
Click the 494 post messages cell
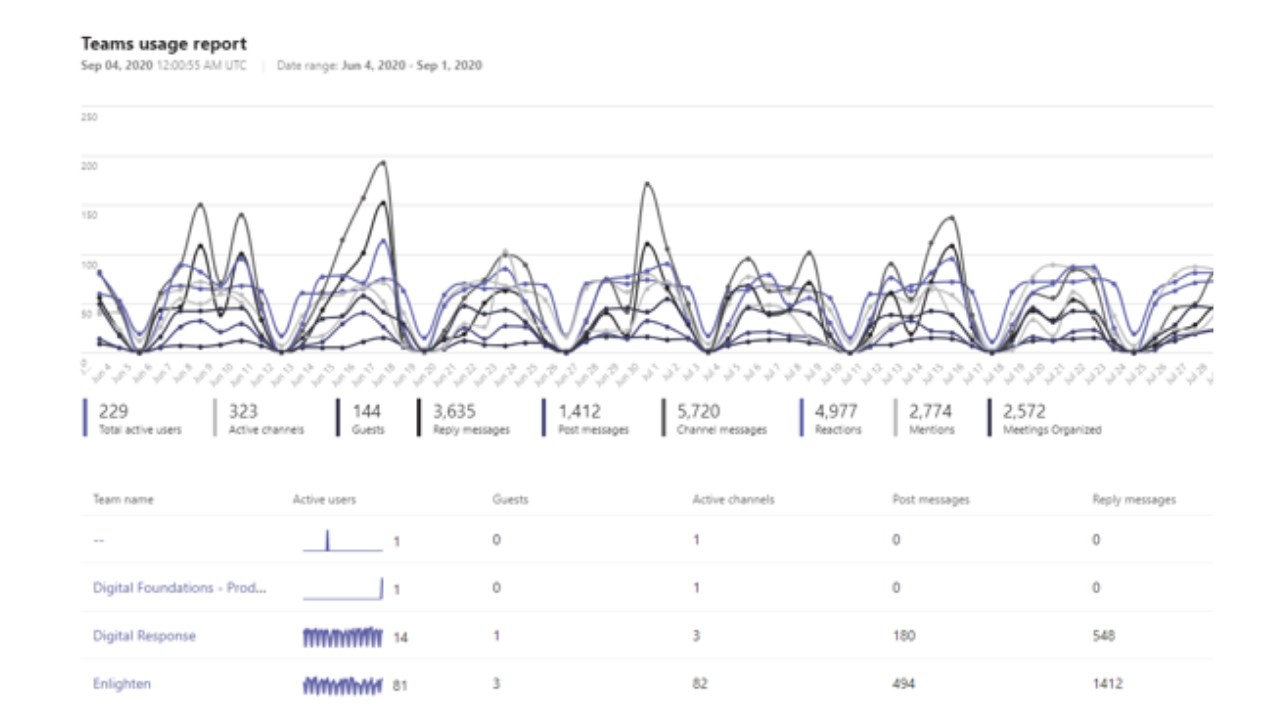[x=904, y=684]
